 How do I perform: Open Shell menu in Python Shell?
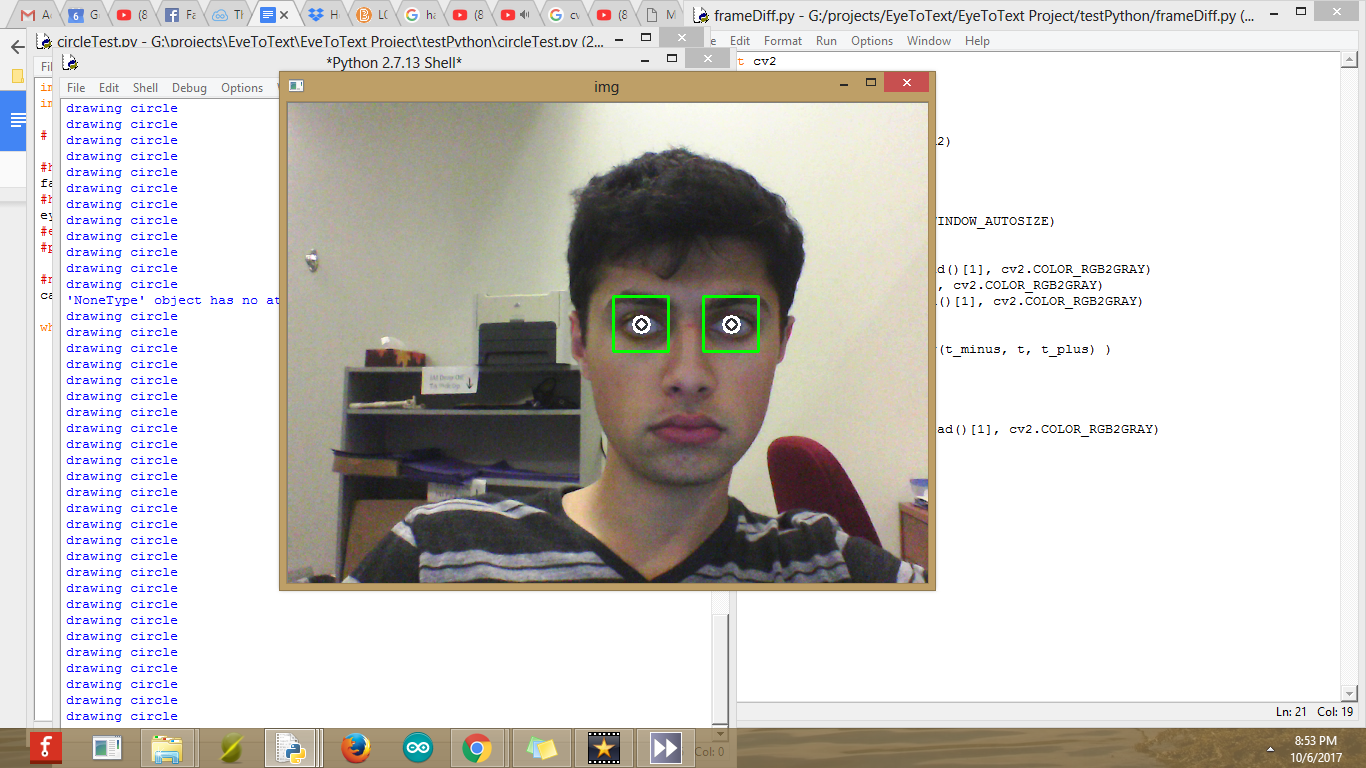[x=146, y=88]
